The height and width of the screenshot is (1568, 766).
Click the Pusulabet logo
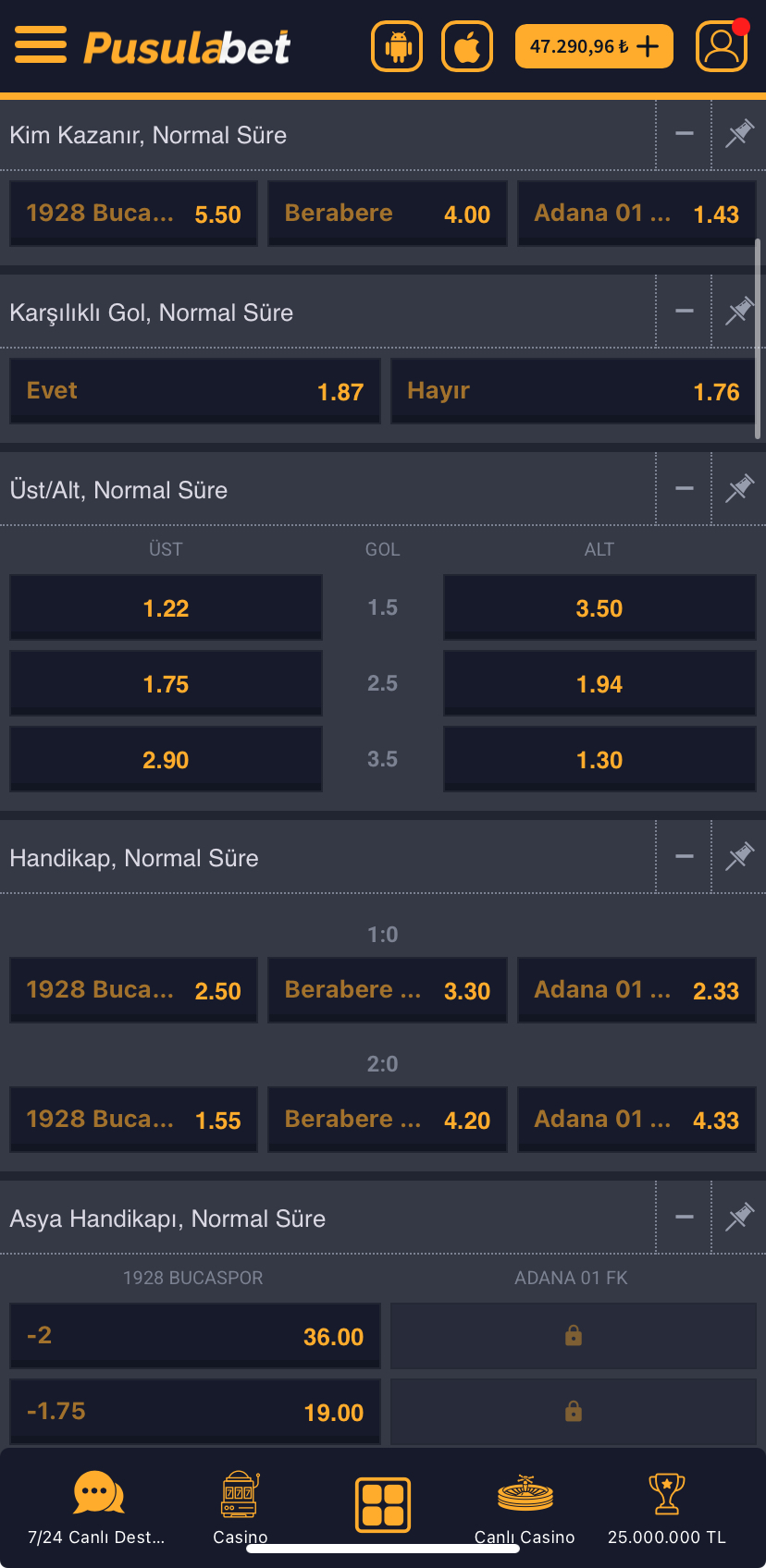coord(188,46)
